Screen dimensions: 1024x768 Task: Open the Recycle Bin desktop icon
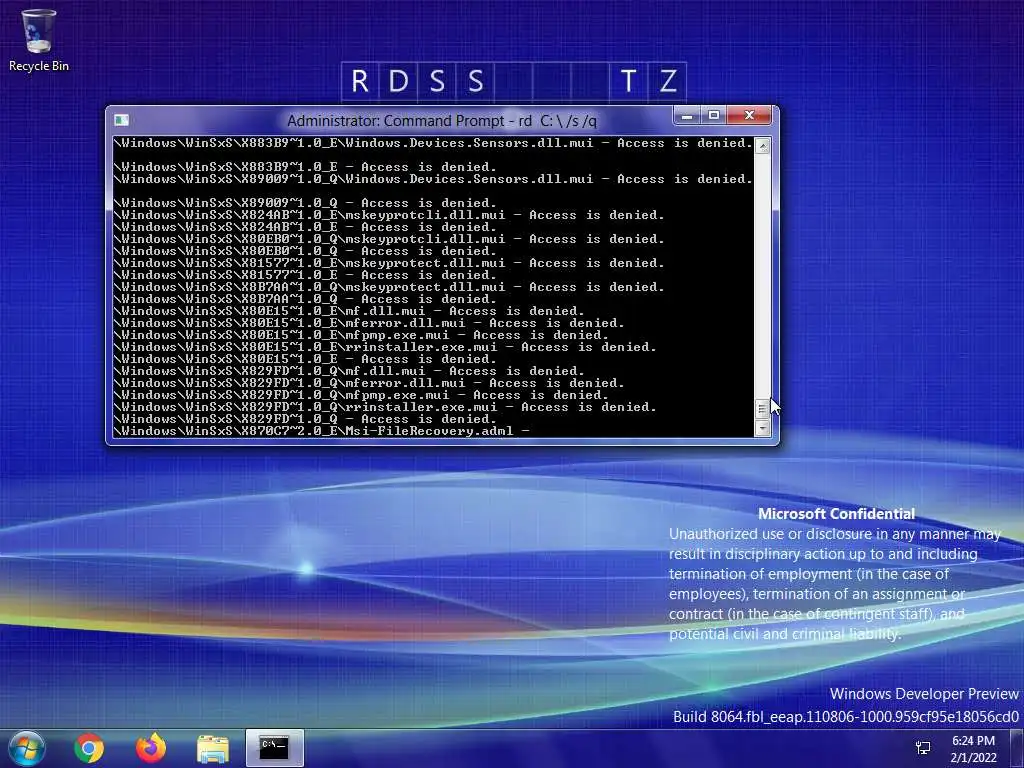[x=39, y=40]
